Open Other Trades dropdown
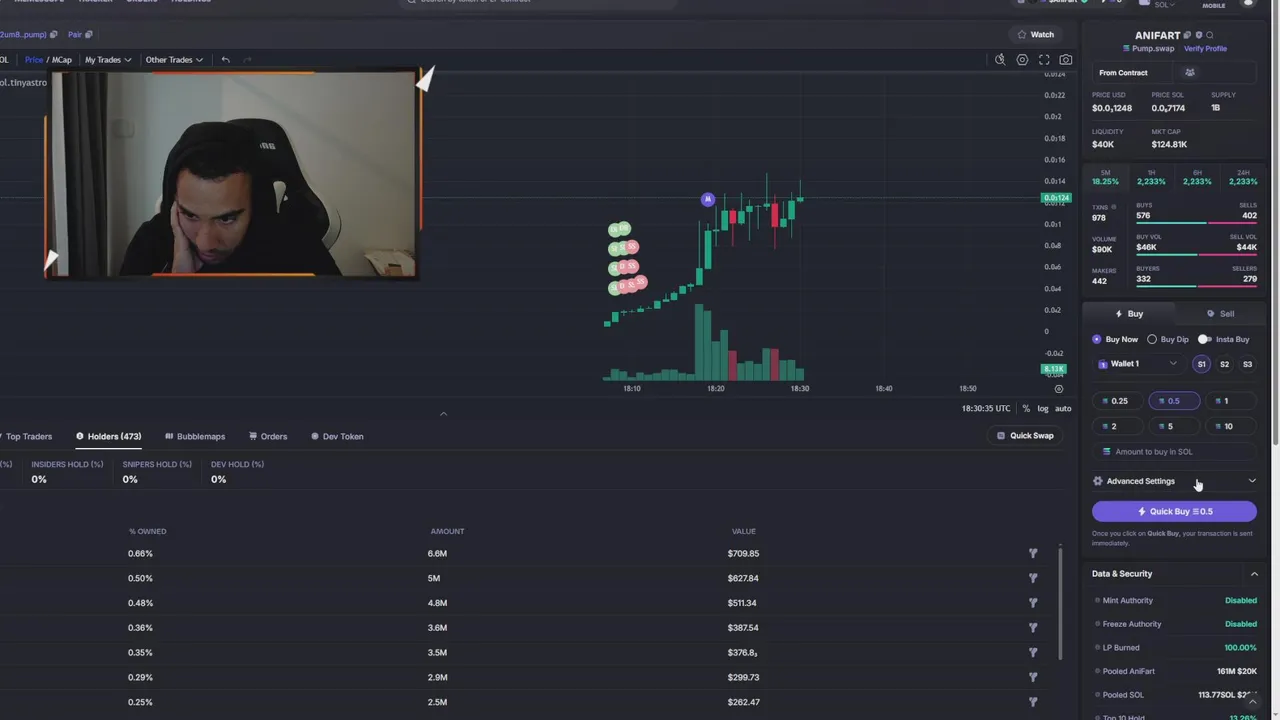The height and width of the screenshot is (720, 1280). [x=174, y=60]
